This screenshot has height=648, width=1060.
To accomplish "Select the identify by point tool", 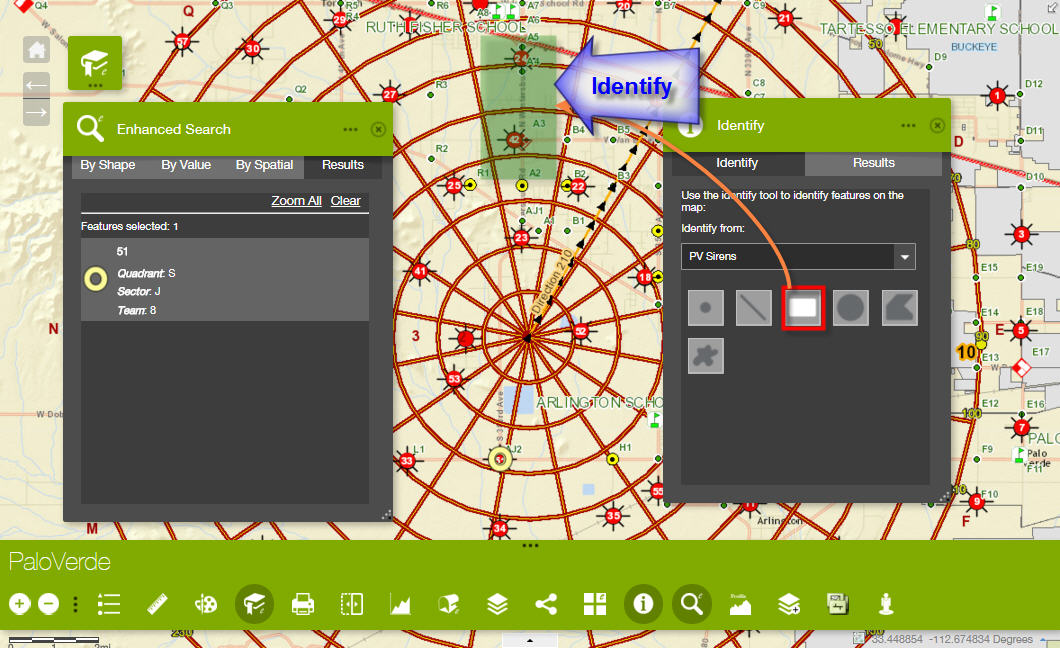I will (x=706, y=308).
